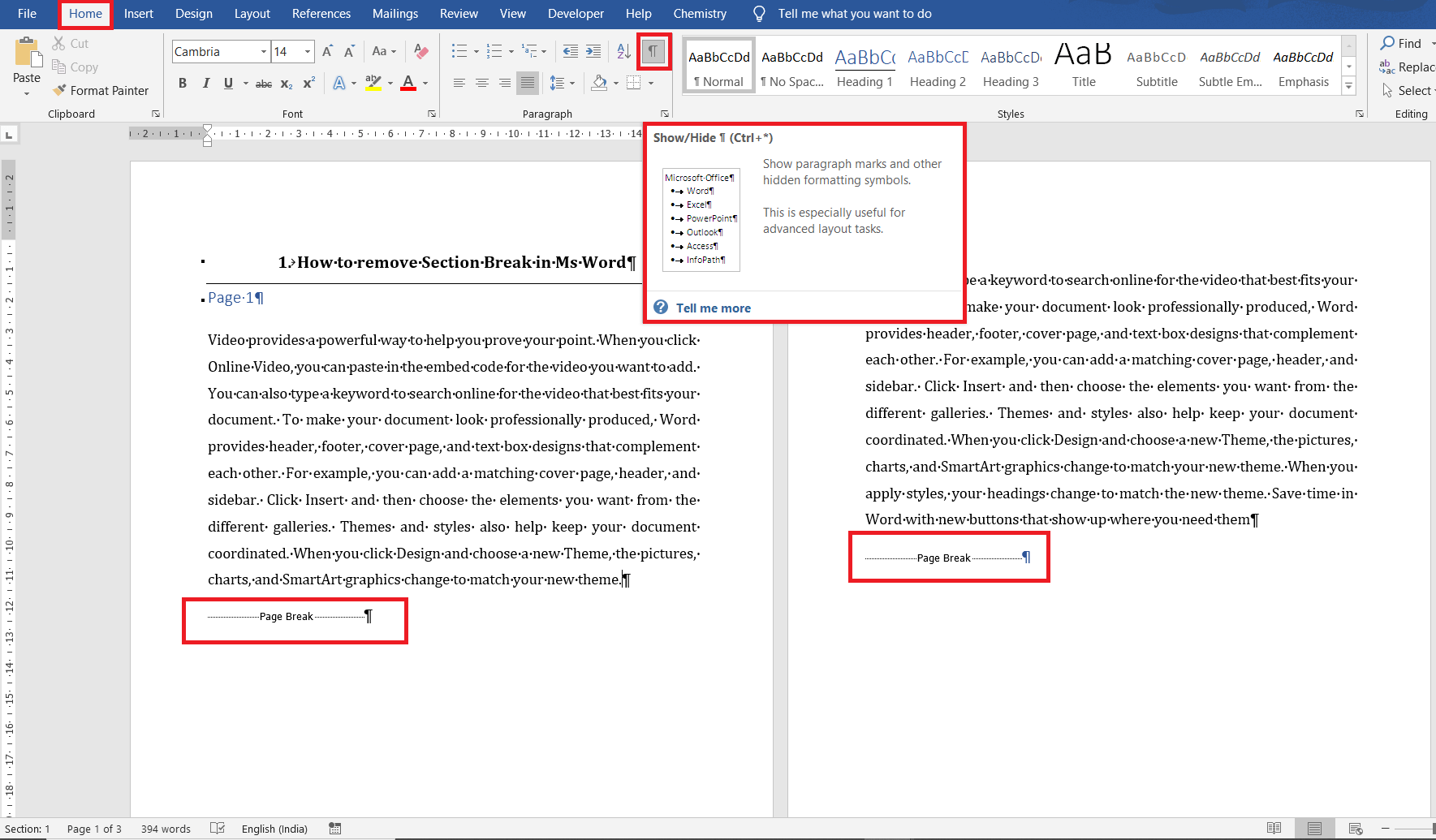Switch to Read Mode in the status bar
1436x840 pixels.
[1274, 828]
